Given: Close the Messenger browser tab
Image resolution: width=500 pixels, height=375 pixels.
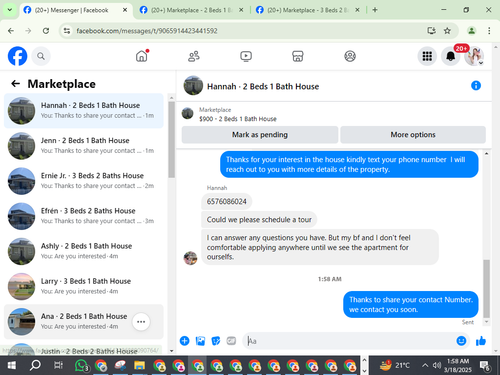Looking at the screenshot, I should pyautogui.click(x=125, y=10).
